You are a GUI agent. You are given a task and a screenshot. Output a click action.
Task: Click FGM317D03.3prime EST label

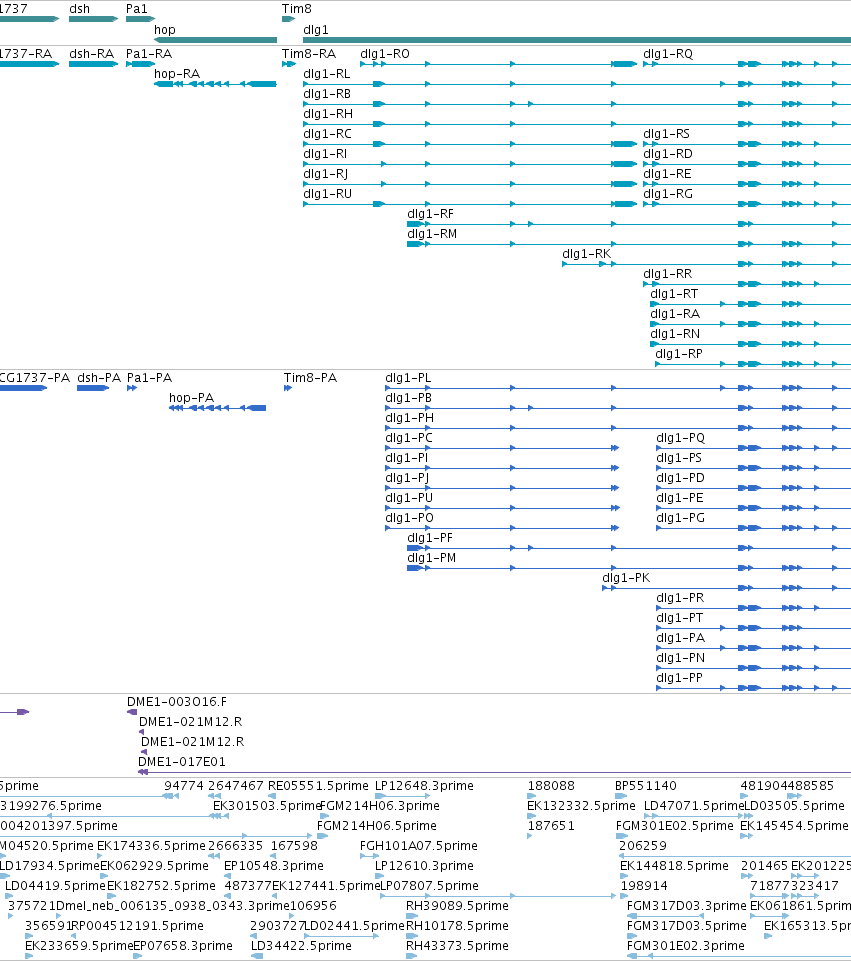(686, 905)
